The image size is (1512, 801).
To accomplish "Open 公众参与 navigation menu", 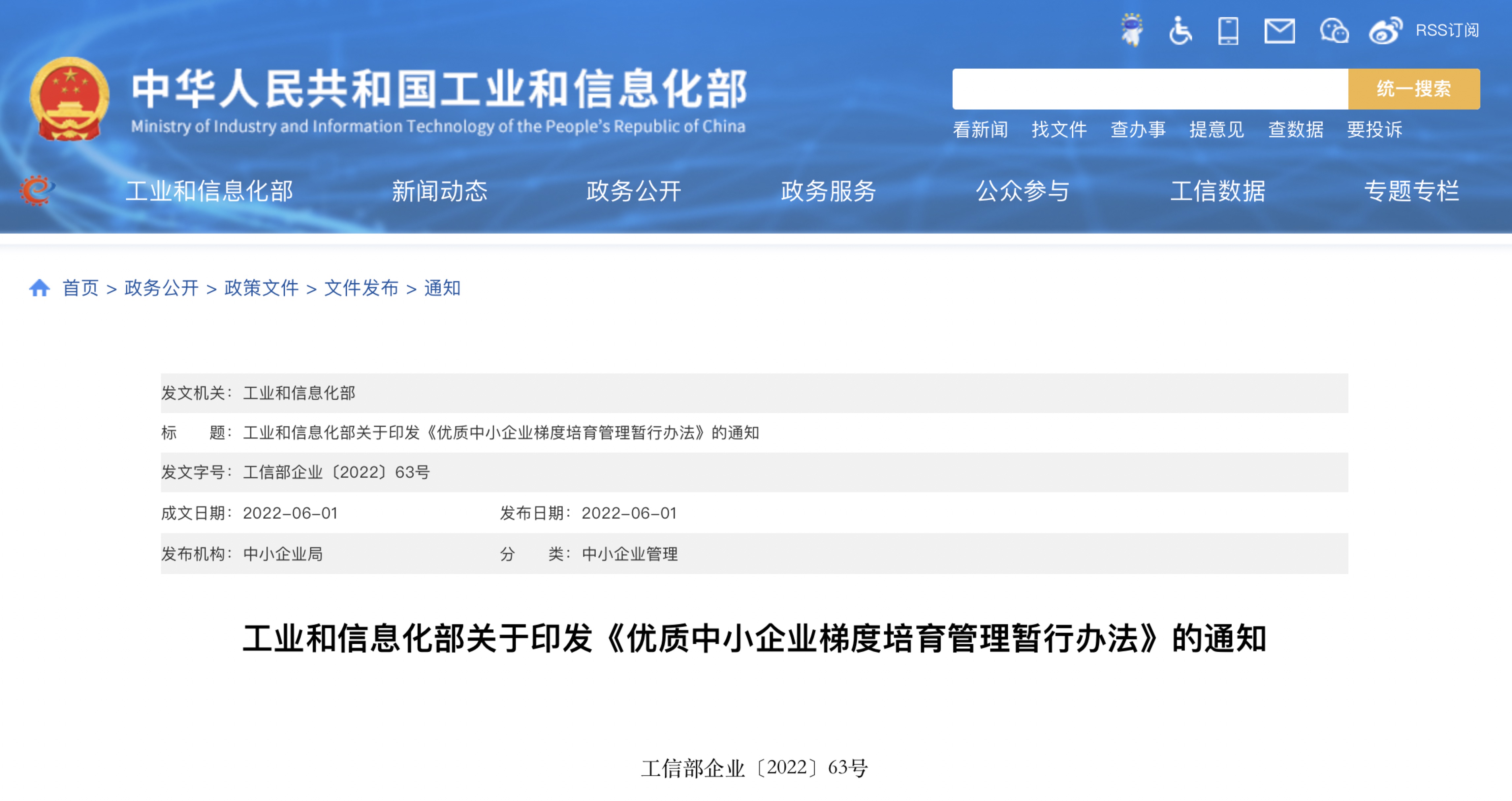I will coord(1023,191).
